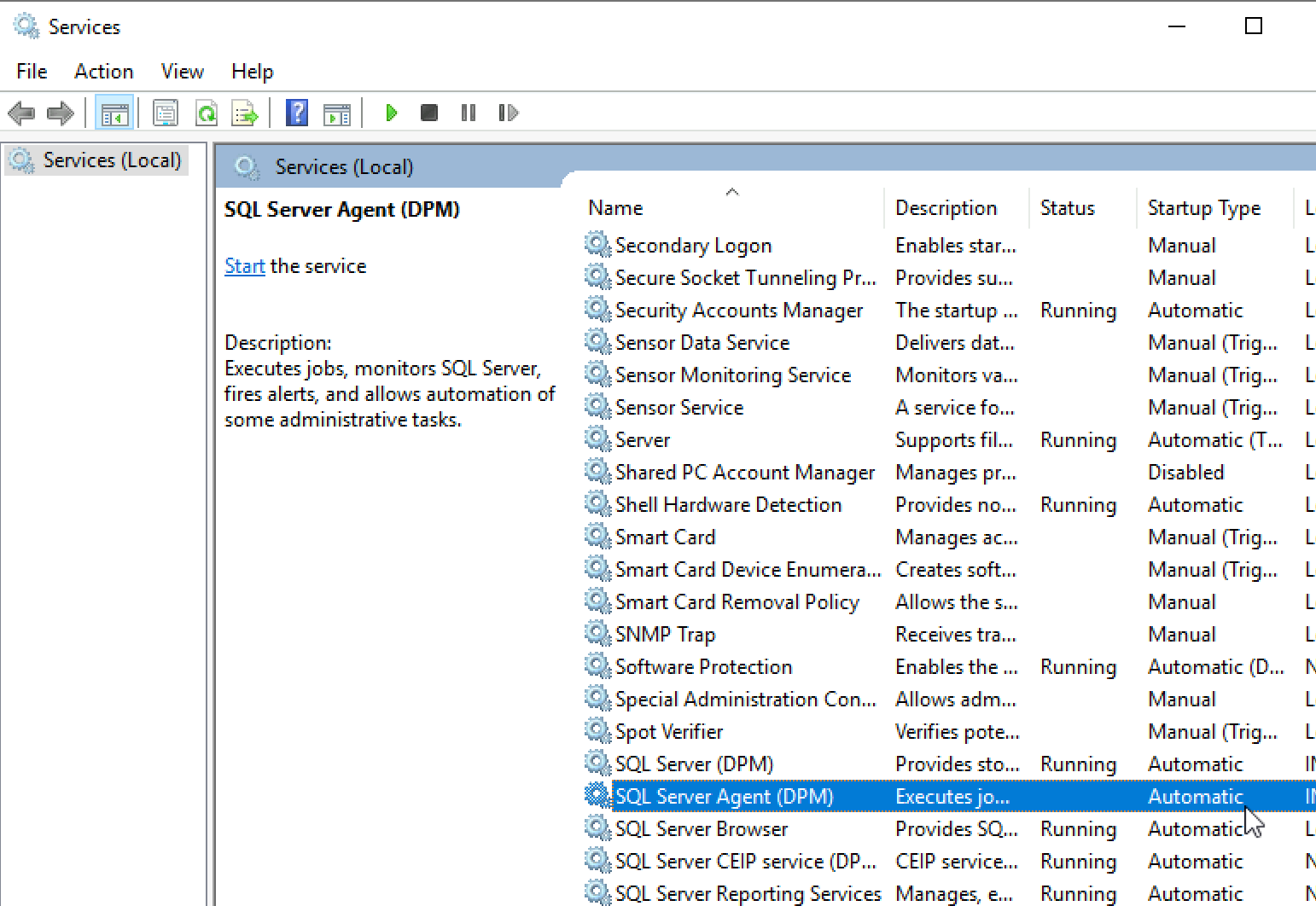Open the Action menu

coord(104,72)
